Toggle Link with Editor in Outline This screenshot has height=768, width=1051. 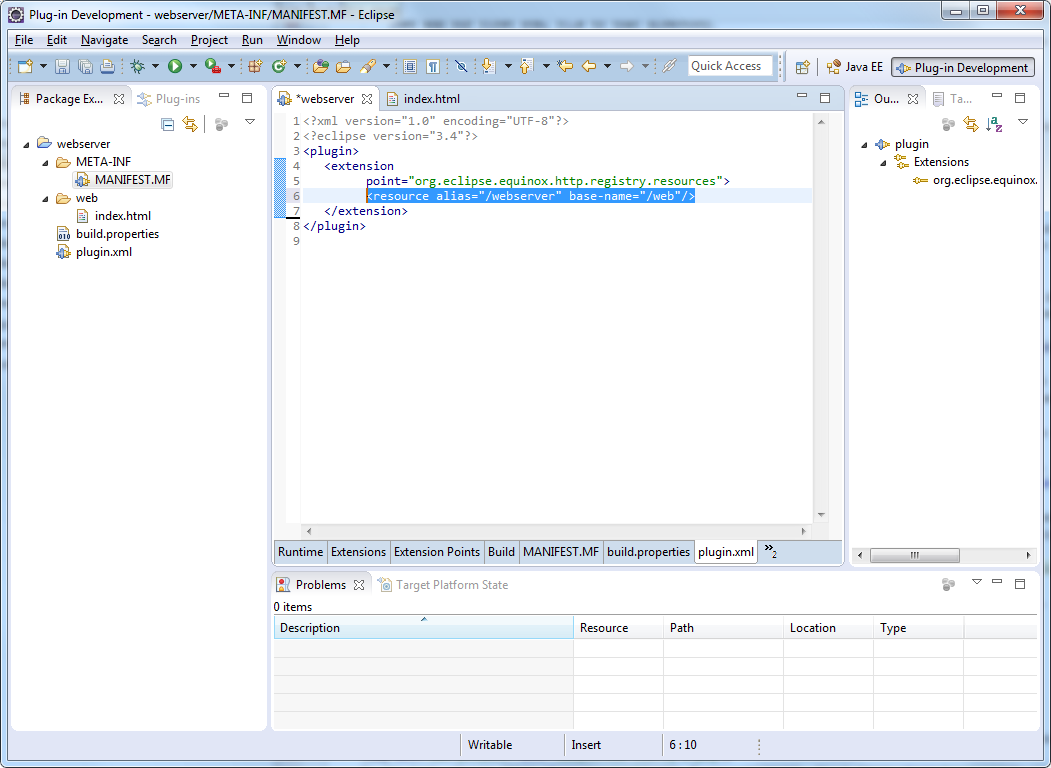[x=971, y=124]
